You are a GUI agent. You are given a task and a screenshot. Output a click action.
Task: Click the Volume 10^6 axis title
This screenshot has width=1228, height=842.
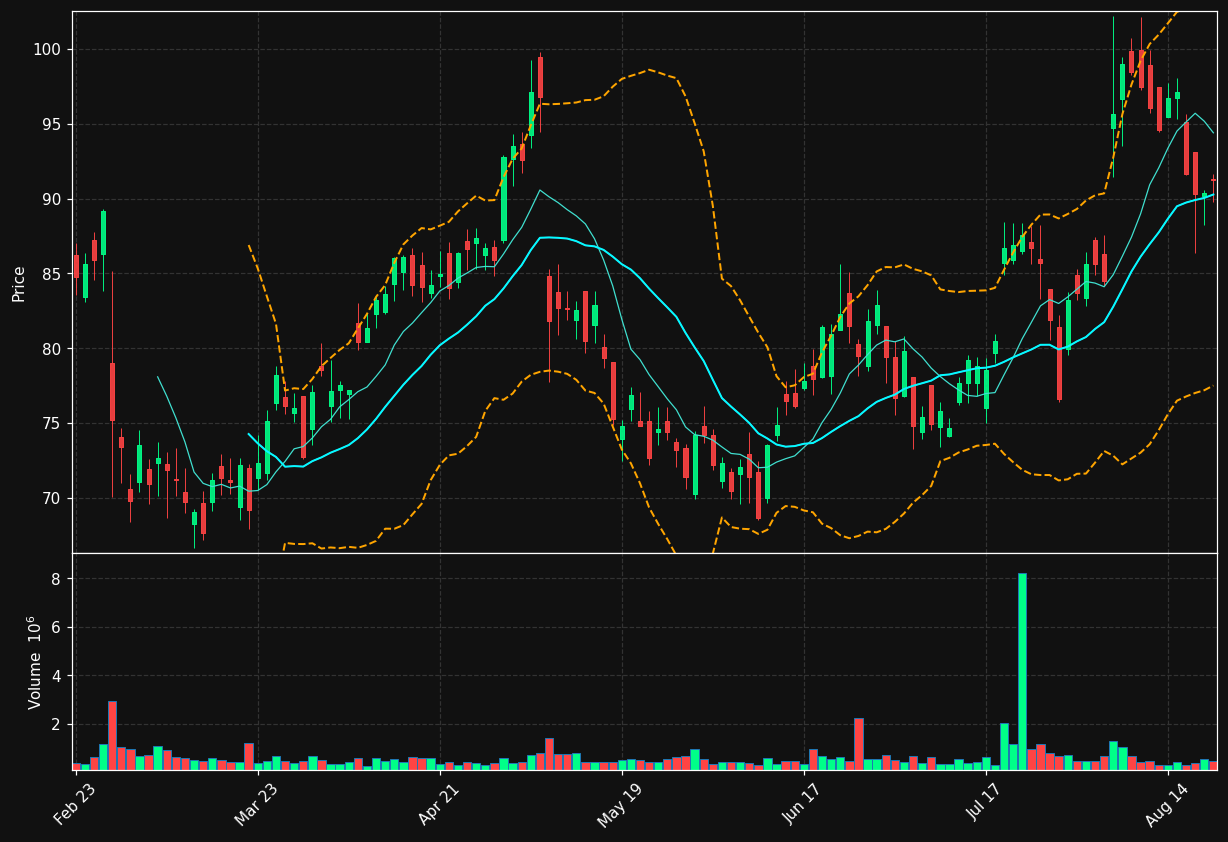34,662
